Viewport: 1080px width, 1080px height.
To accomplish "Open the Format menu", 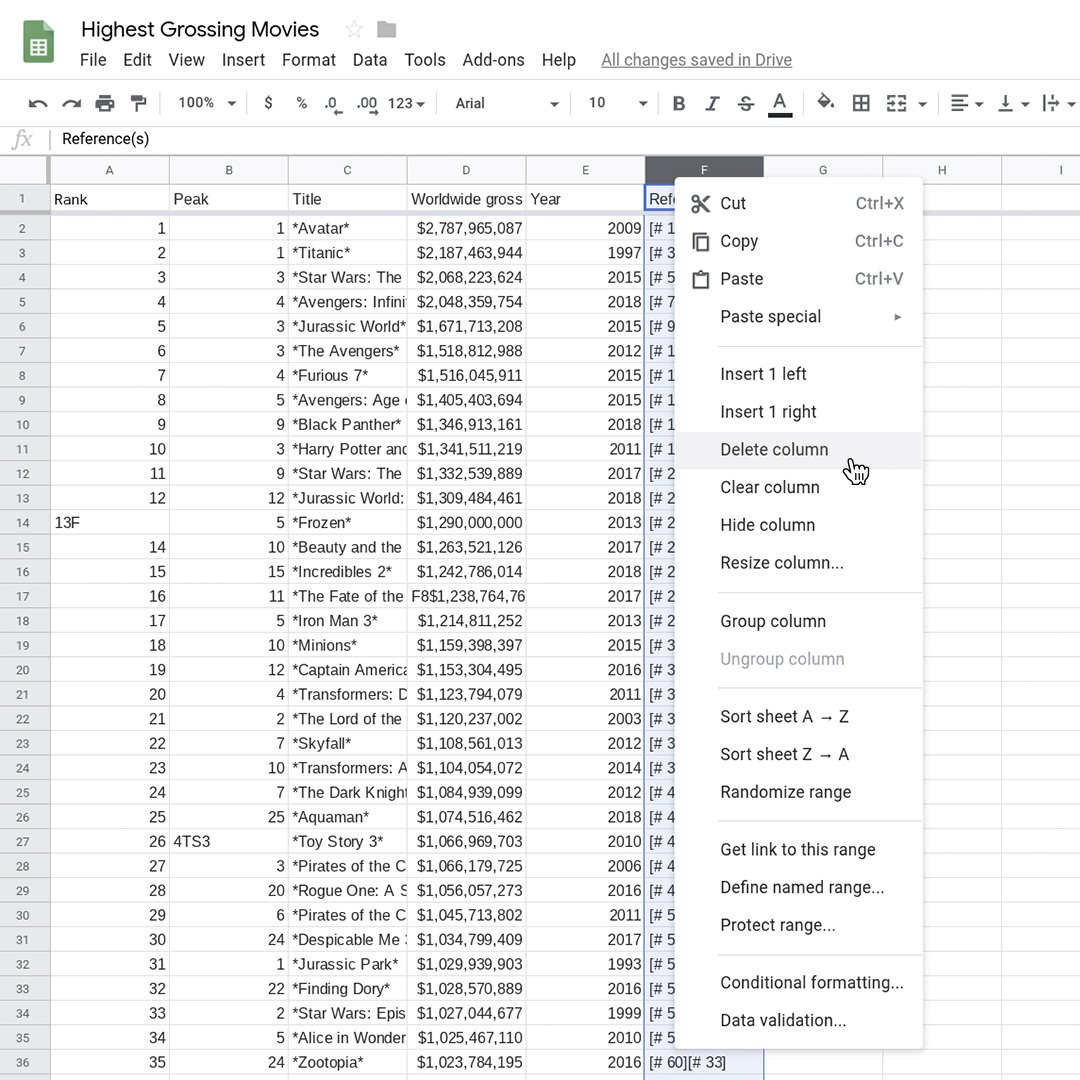I will click(x=309, y=60).
